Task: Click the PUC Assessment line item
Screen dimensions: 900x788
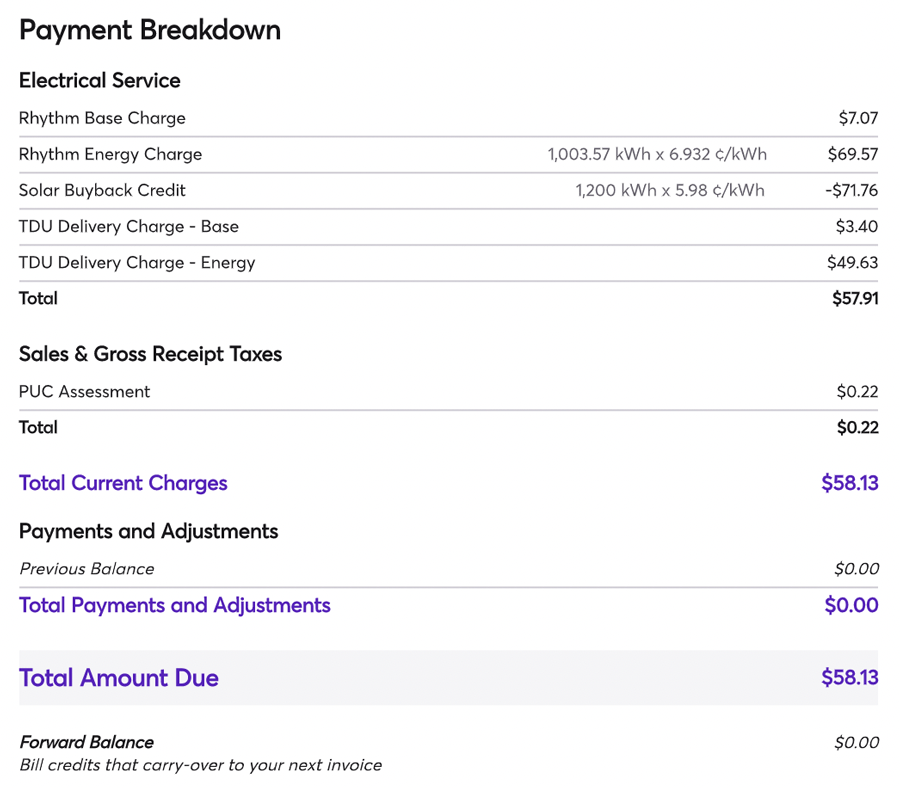Action: click(84, 391)
